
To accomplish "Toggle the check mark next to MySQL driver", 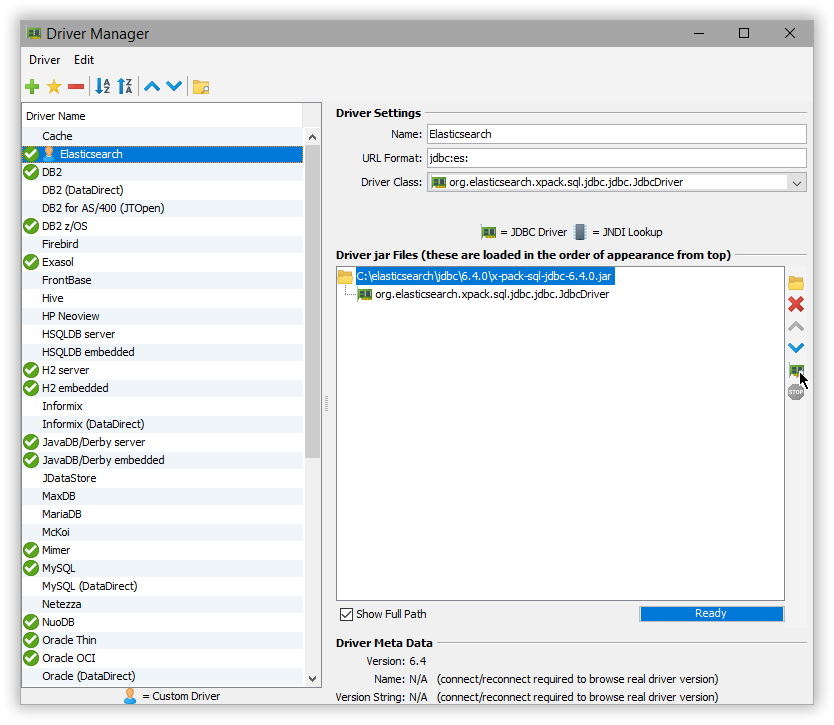I will click(x=30, y=567).
